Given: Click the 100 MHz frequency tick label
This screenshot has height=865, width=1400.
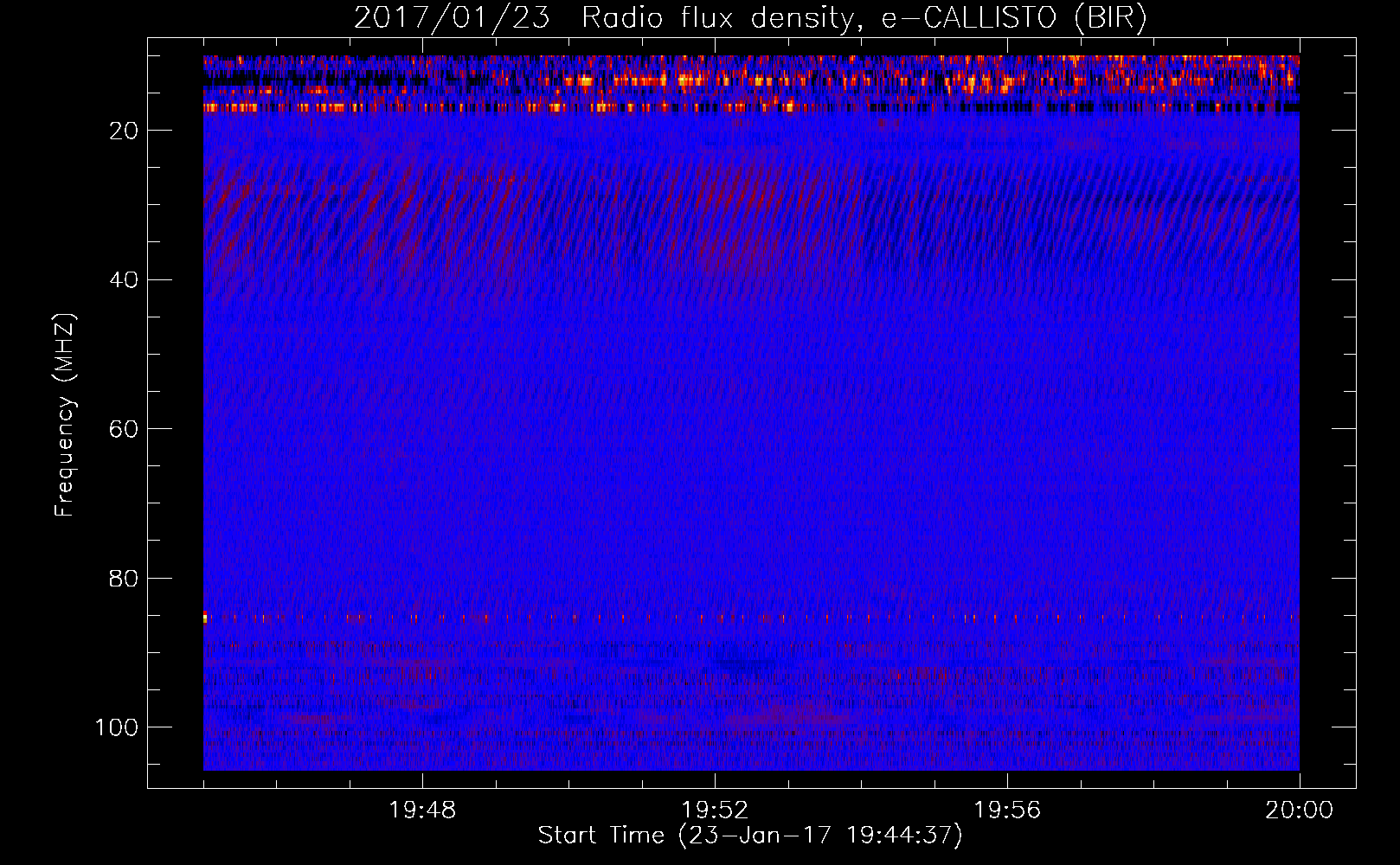Looking at the screenshot, I should pyautogui.click(x=117, y=727).
